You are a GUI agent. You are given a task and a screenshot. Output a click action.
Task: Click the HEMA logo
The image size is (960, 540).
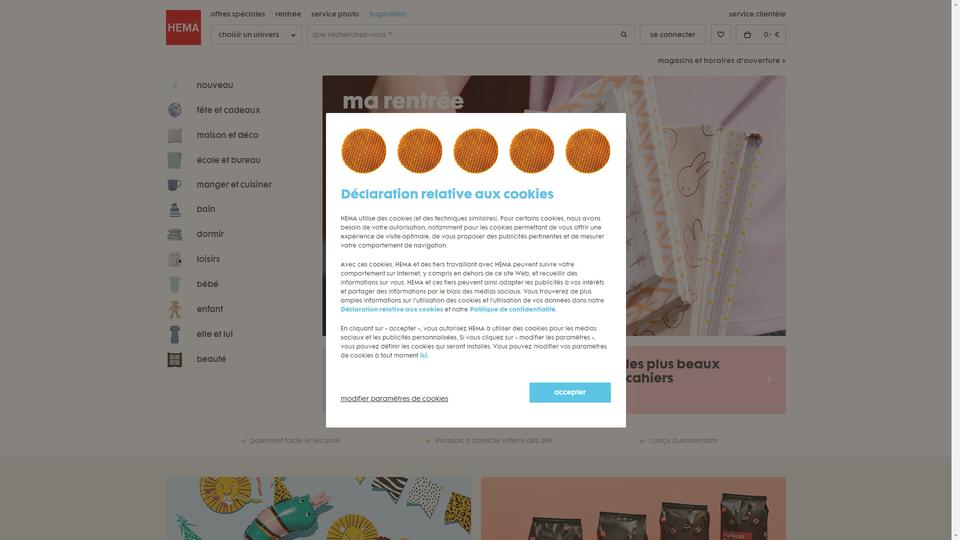[x=183, y=28]
